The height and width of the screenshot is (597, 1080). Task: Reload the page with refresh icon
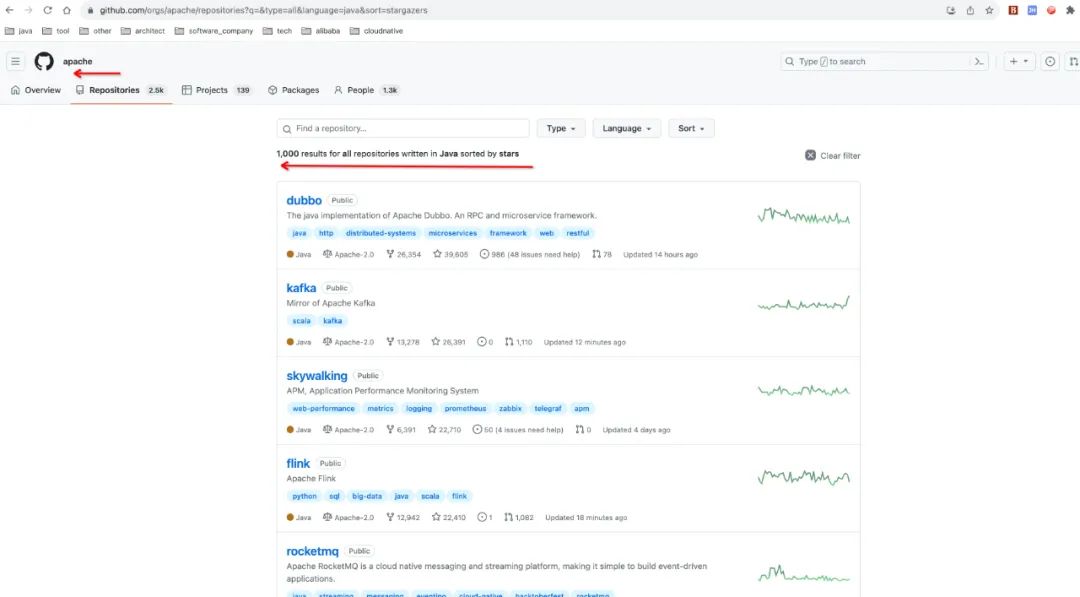click(x=48, y=10)
